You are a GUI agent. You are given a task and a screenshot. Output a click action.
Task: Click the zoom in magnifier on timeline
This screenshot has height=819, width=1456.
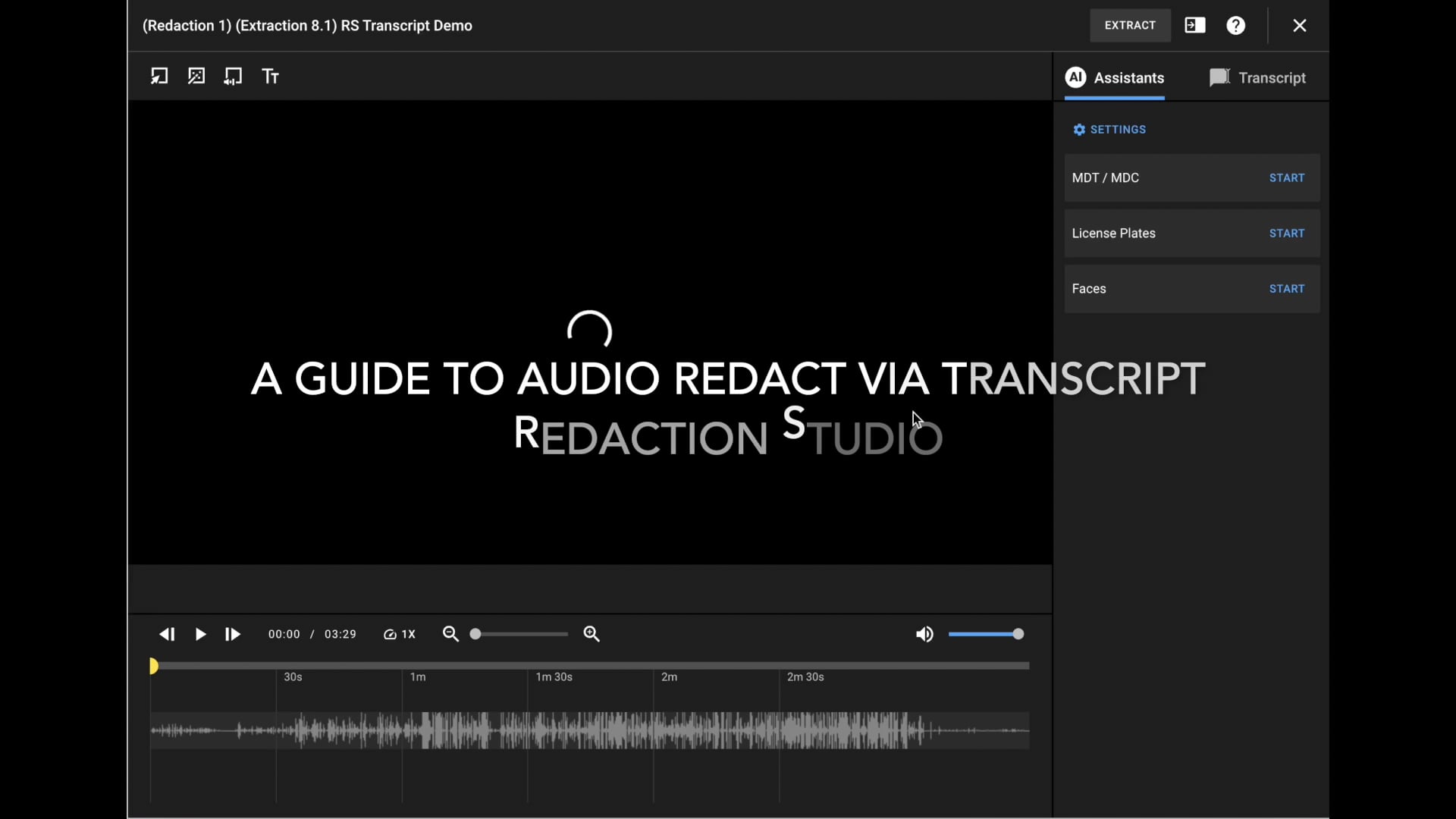[591, 634]
